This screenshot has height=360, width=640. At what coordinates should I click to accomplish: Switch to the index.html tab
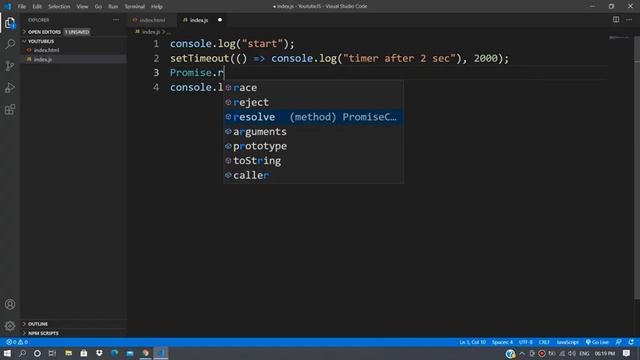pyautogui.click(x=152, y=20)
